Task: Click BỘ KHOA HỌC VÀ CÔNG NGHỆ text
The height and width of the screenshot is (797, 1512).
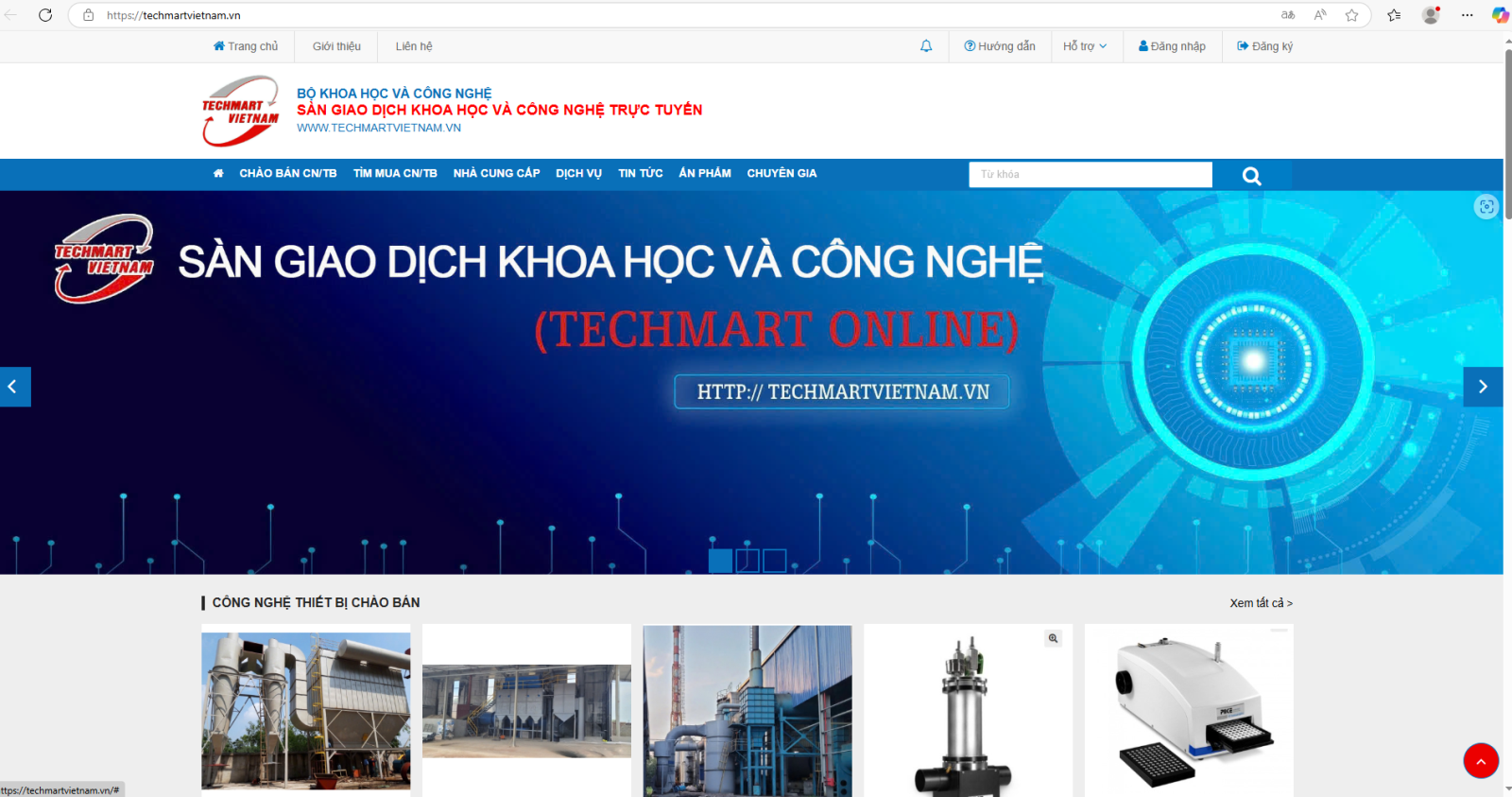Action: click(x=394, y=94)
